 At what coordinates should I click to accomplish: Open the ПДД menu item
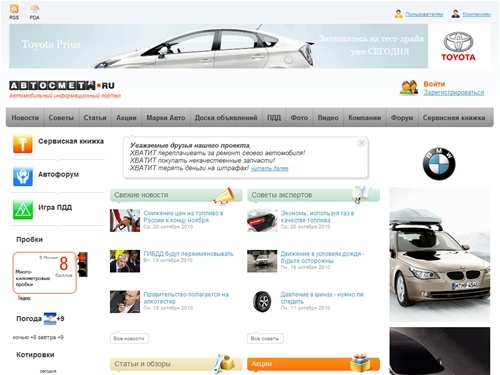point(274,118)
